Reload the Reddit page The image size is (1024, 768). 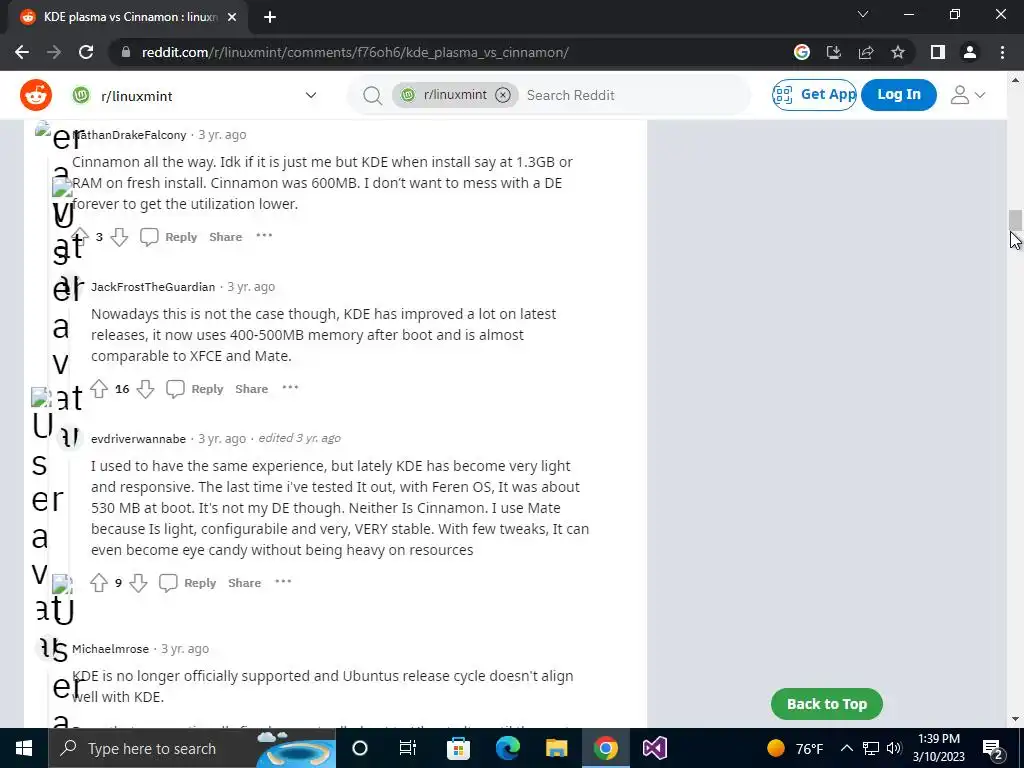coord(86,52)
